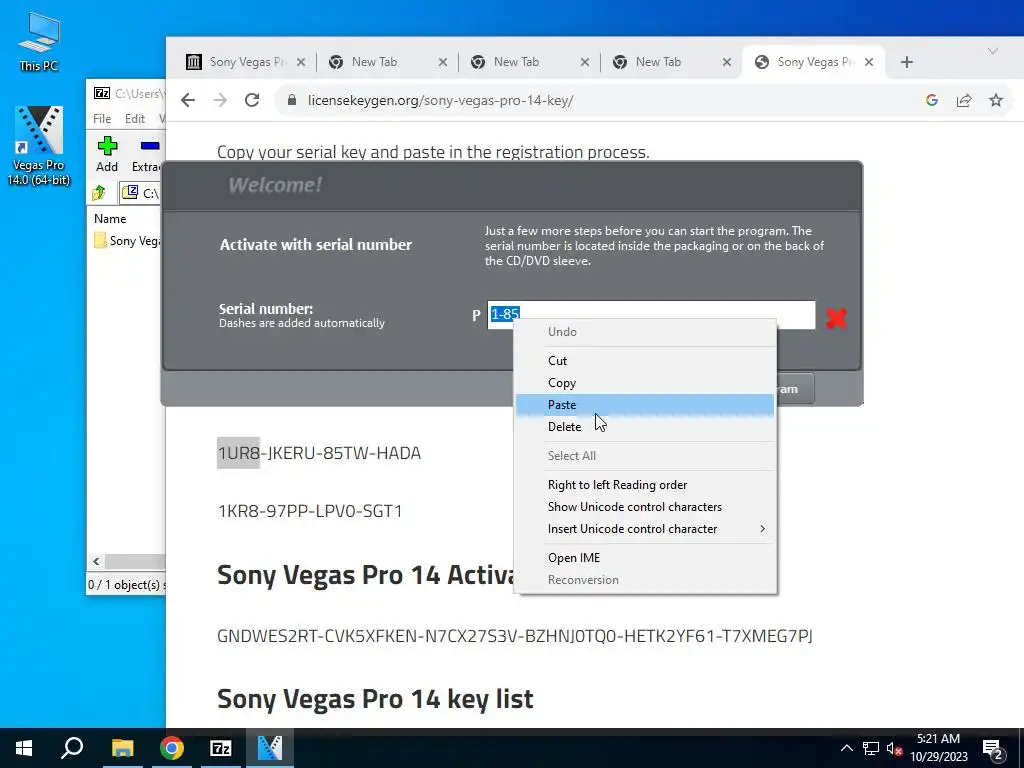
Task: Click the muted volume tray icon
Action: click(x=894, y=748)
